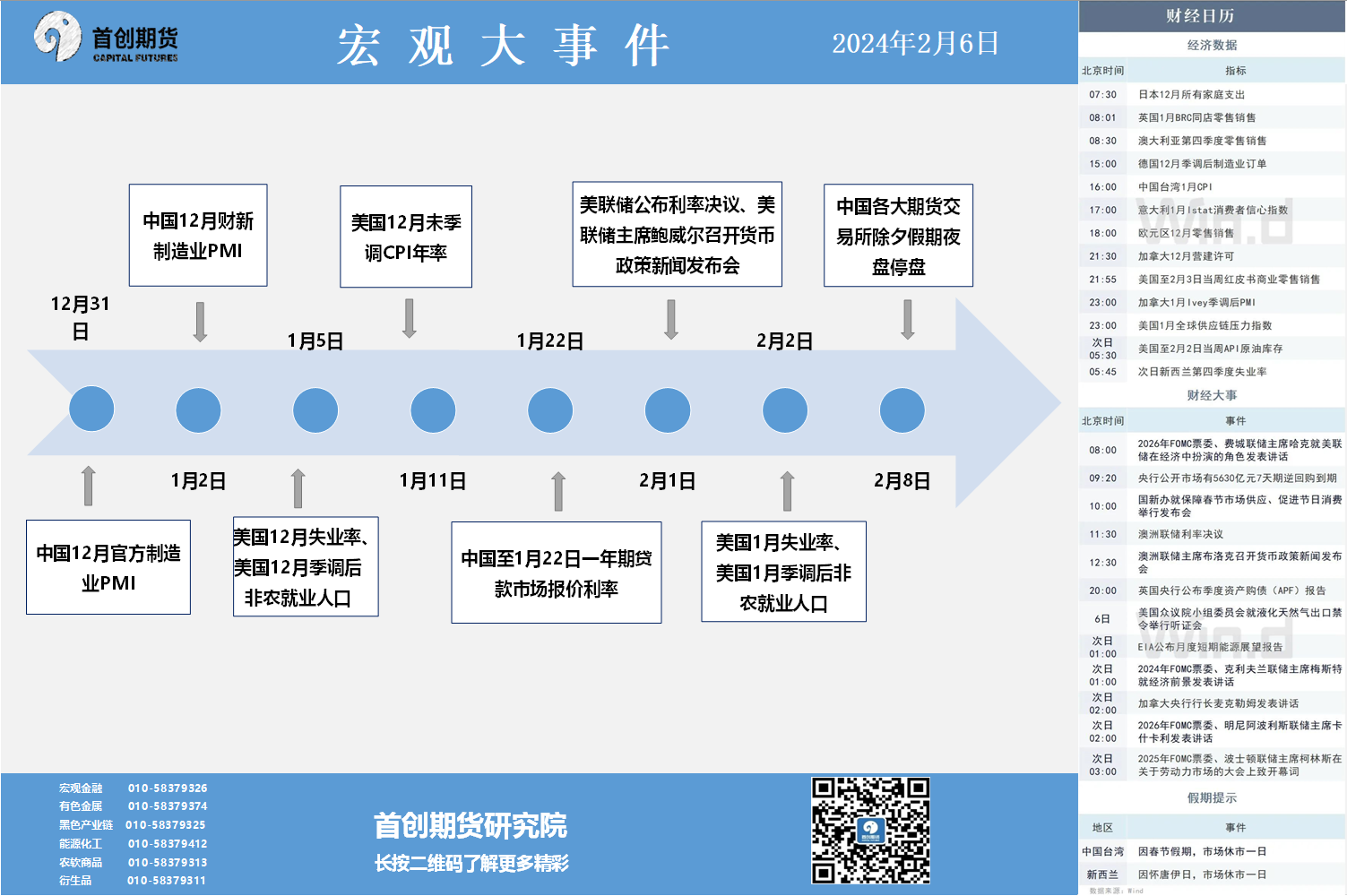Select the 明尼阿波利斯联储主席卡什卡利 row
This screenshot has height=896, width=1347.
(x=1212, y=732)
